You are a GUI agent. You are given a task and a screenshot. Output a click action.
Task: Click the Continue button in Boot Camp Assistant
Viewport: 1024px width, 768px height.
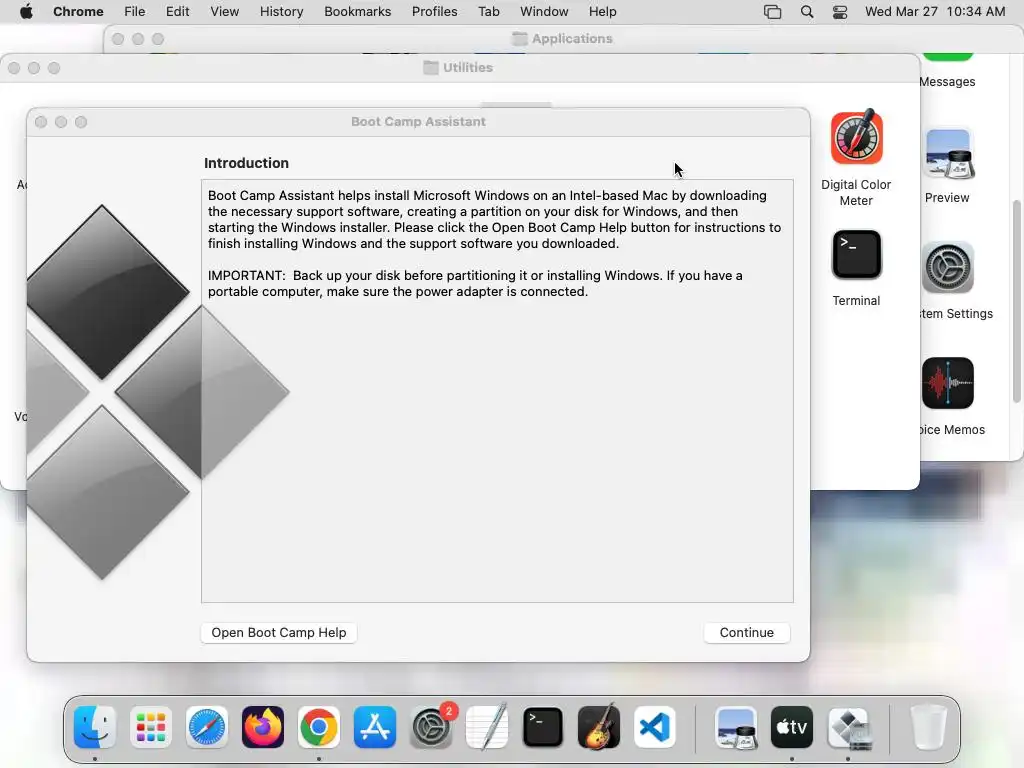point(746,632)
